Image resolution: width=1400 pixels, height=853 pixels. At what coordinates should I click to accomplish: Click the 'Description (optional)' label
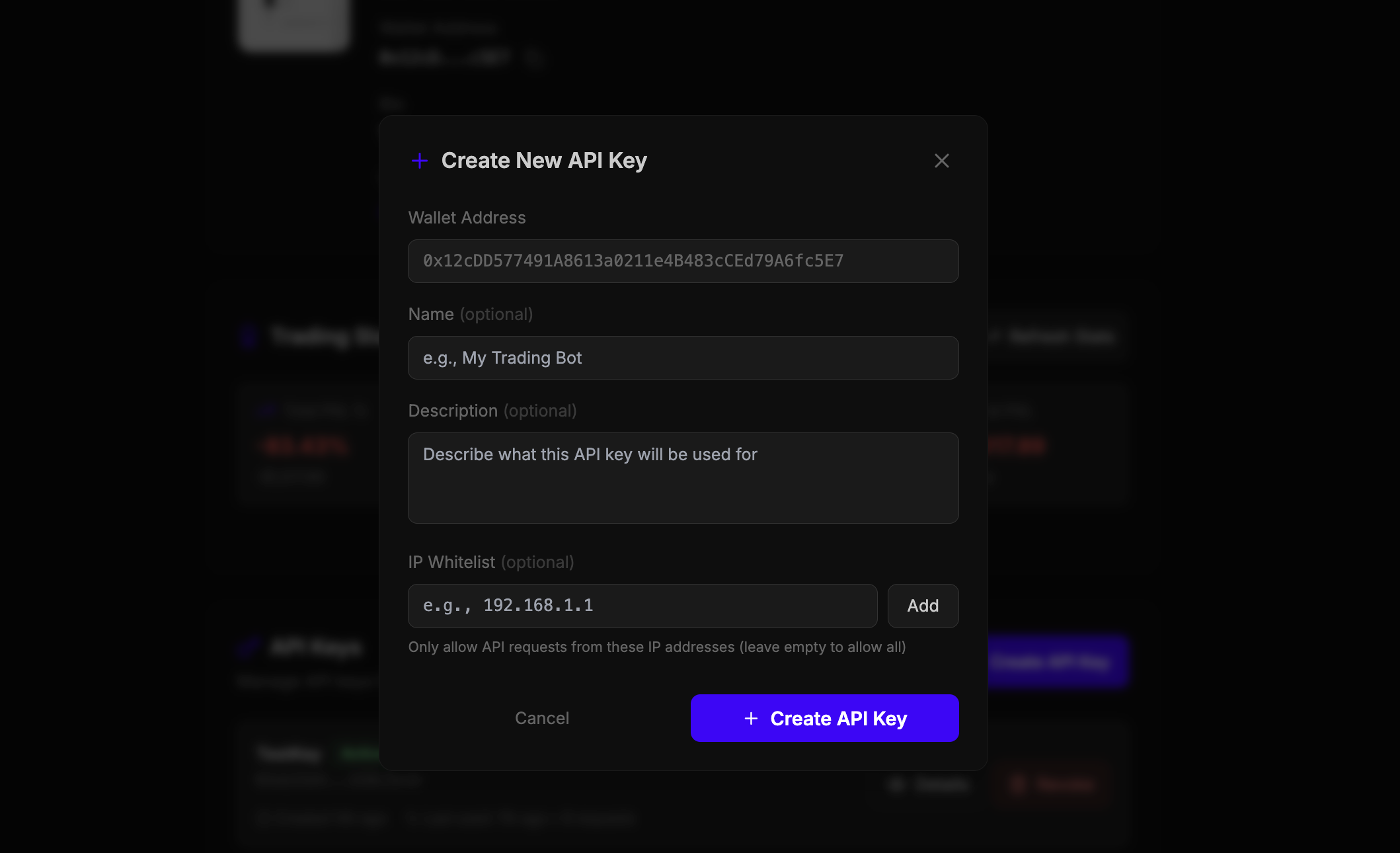click(492, 411)
